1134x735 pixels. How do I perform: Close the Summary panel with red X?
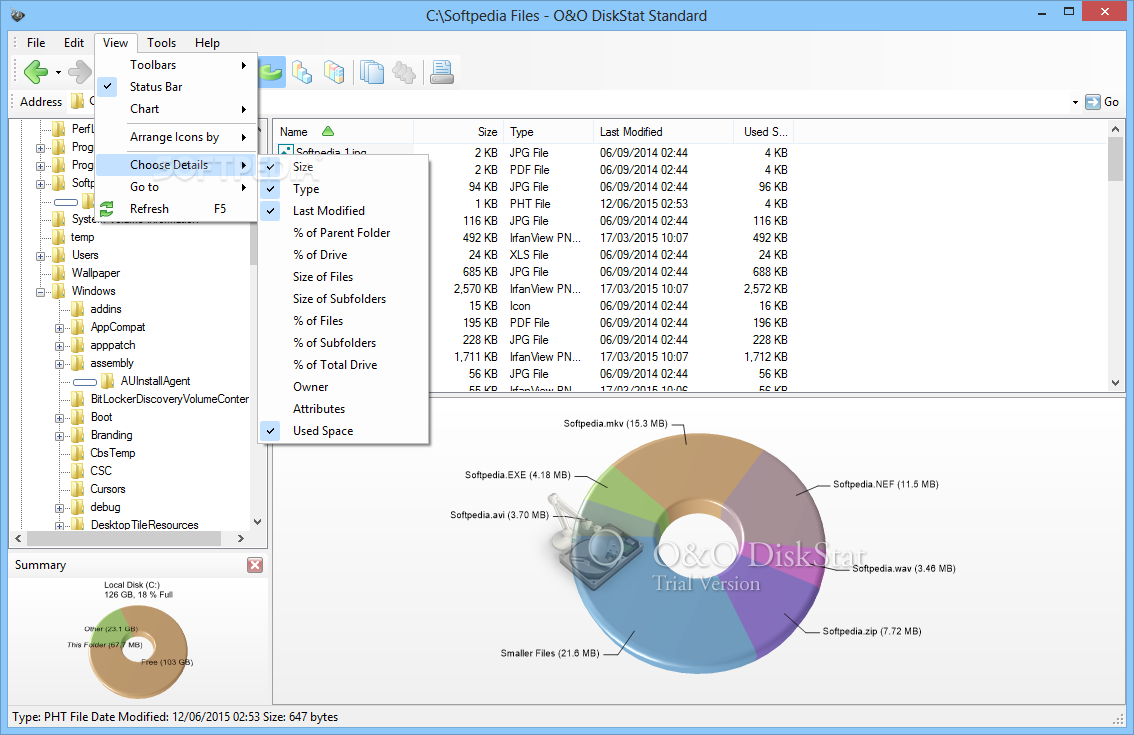coord(255,565)
